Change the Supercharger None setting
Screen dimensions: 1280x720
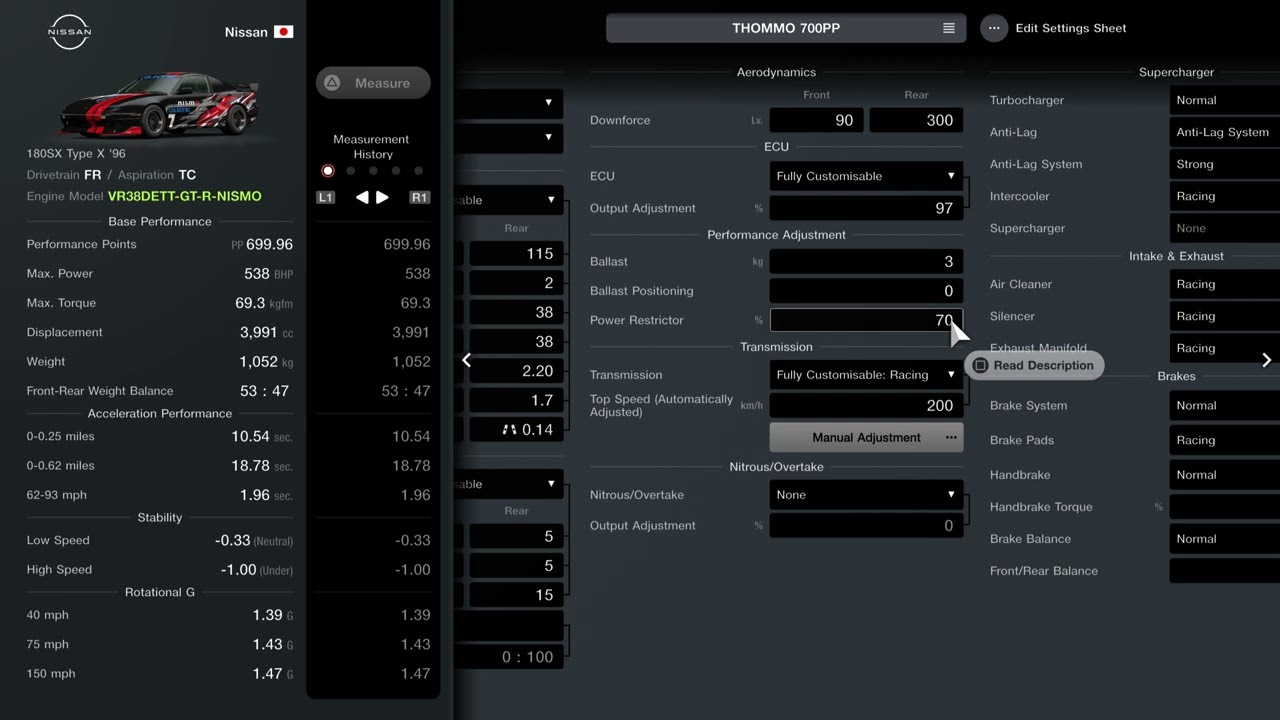1224,228
